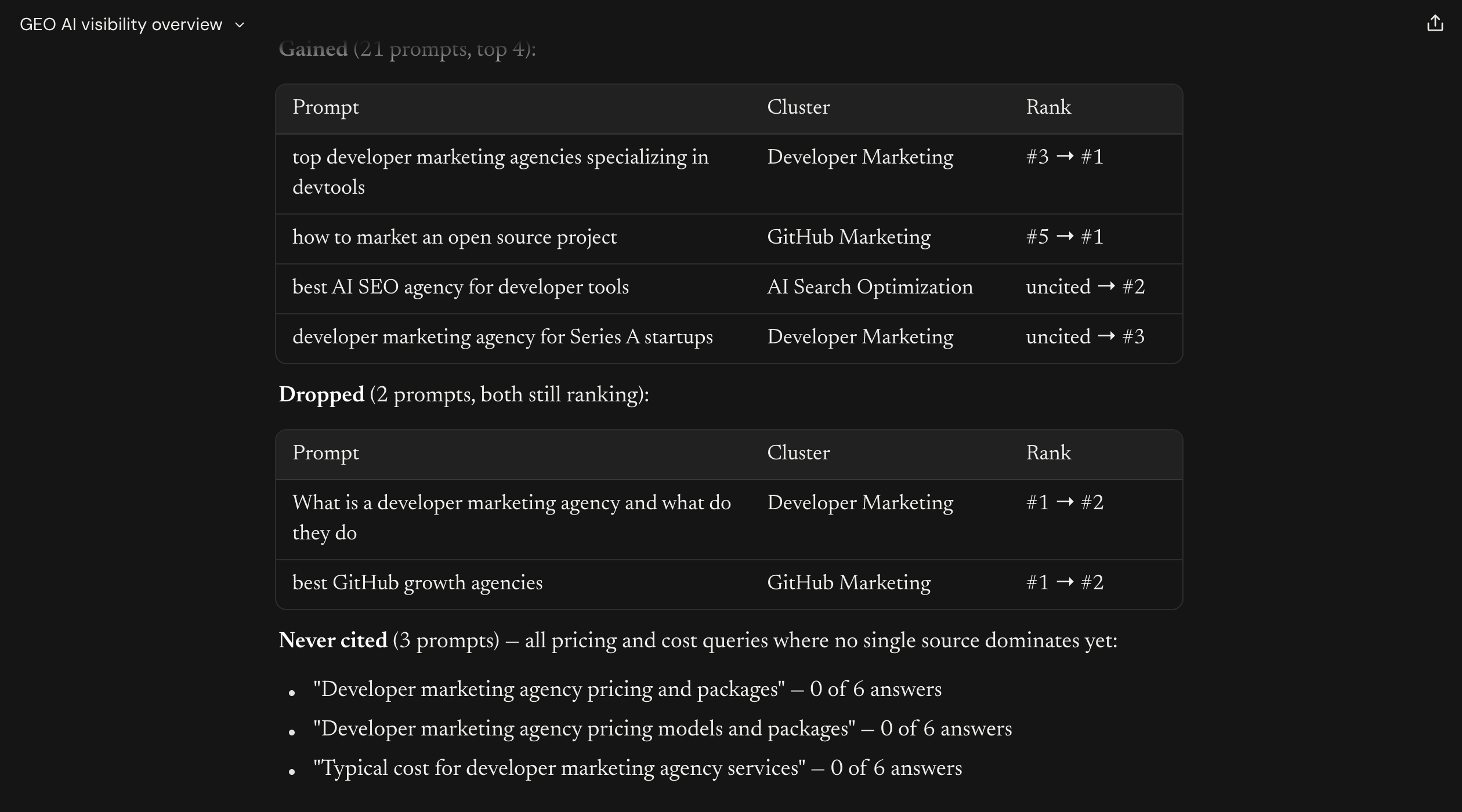The image size is (1462, 812).
Task: Click the 'Never cited' heading text
Action: (x=332, y=640)
